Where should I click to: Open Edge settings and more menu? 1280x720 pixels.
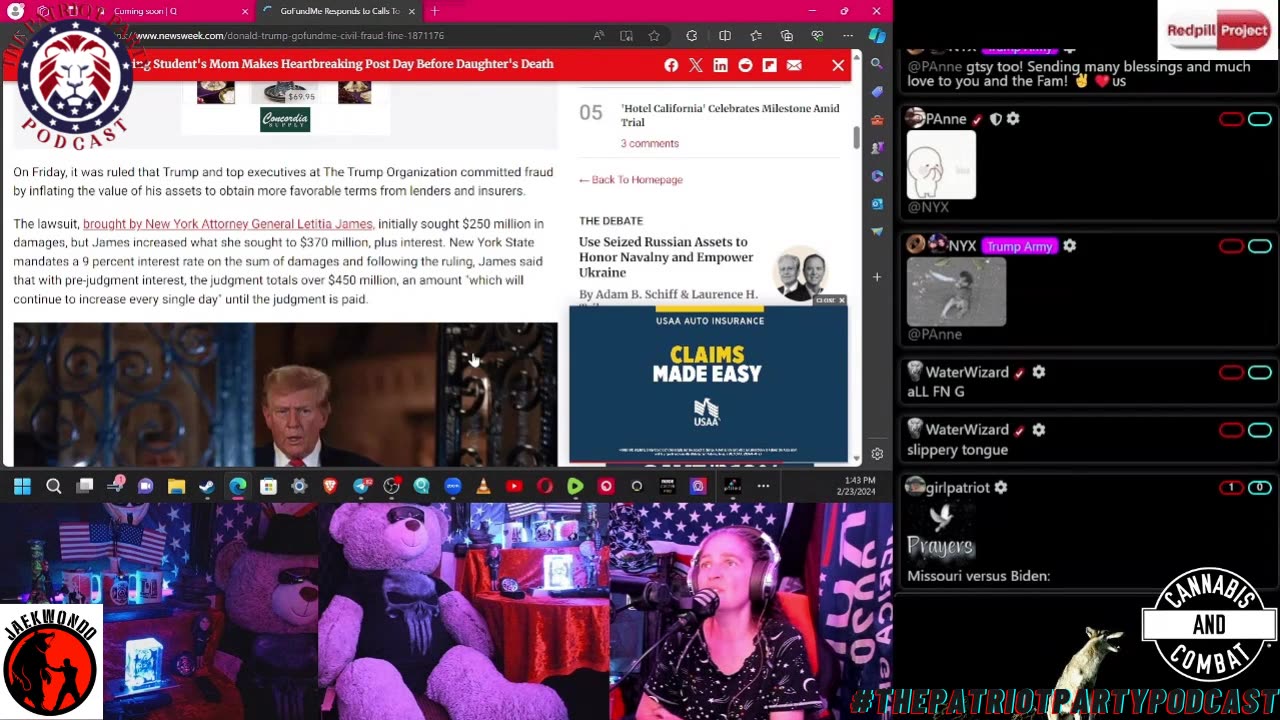[848, 36]
